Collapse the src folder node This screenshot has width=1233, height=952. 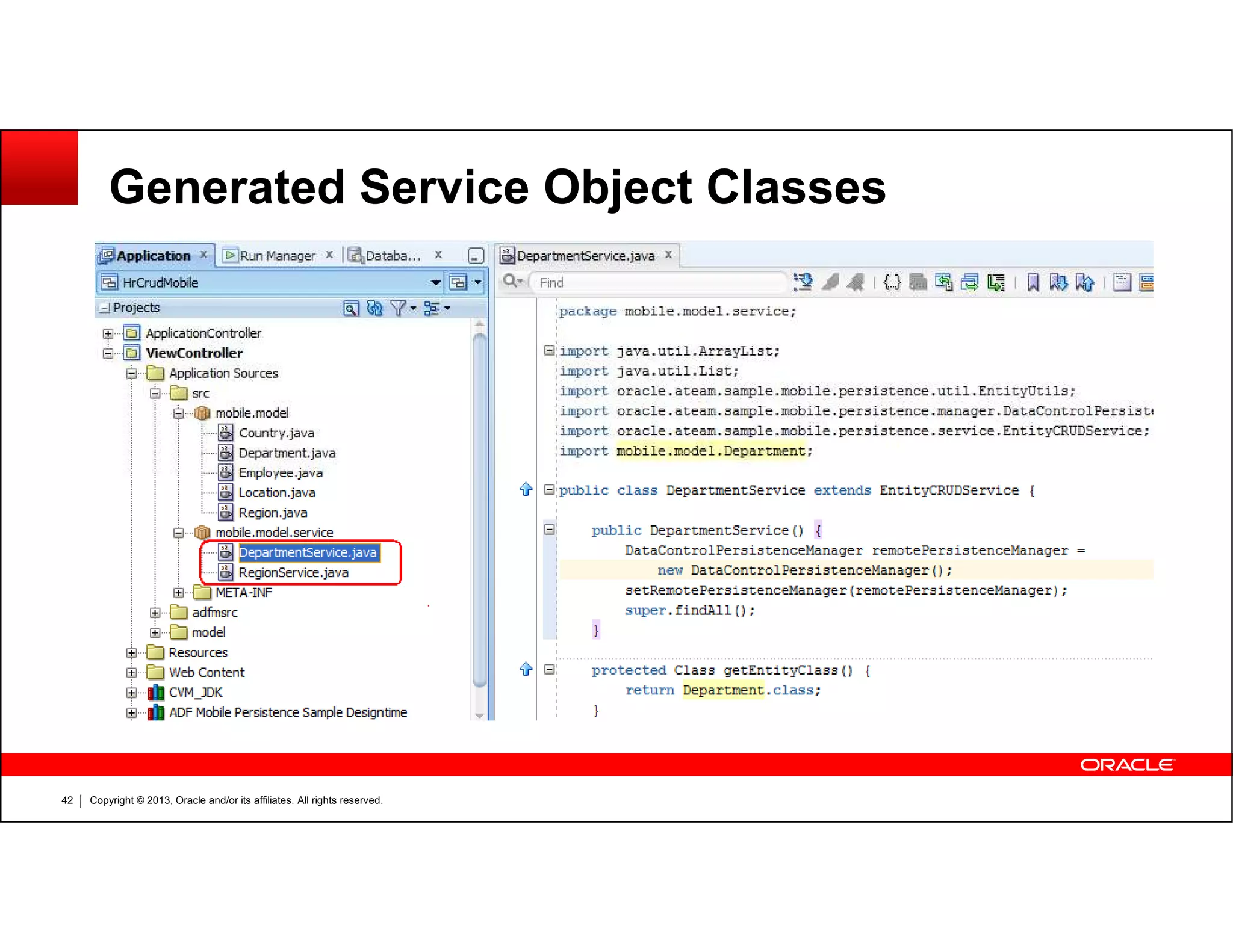[155, 393]
